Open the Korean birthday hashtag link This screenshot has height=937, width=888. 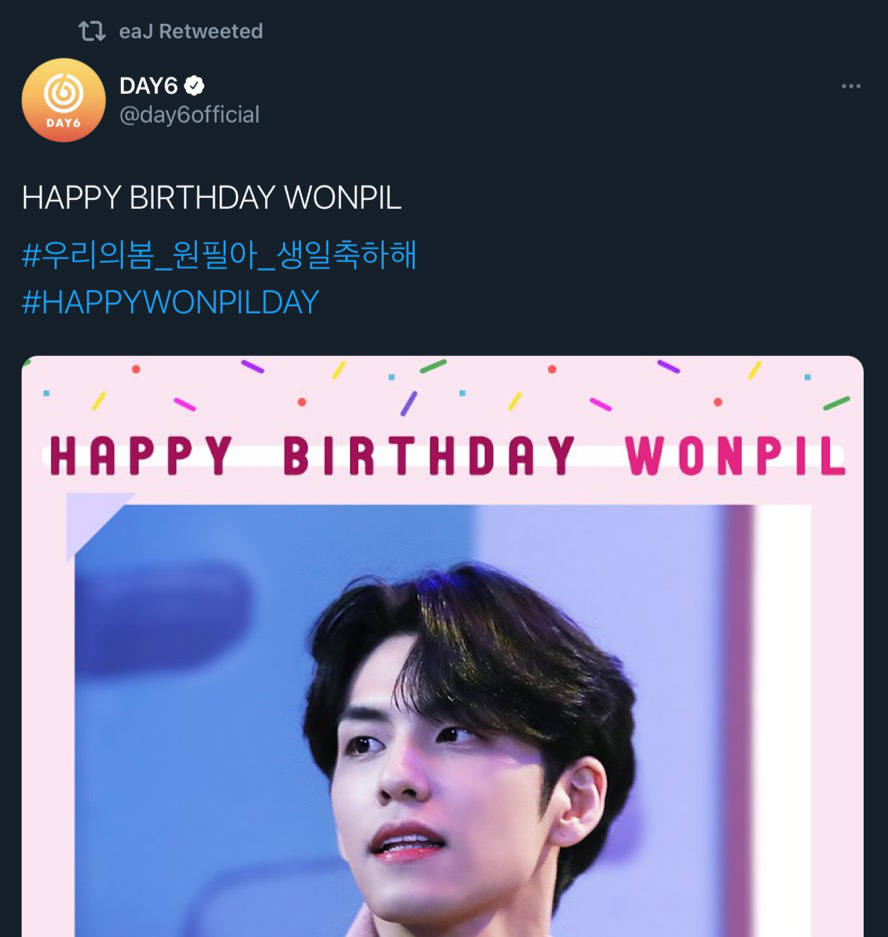219,255
